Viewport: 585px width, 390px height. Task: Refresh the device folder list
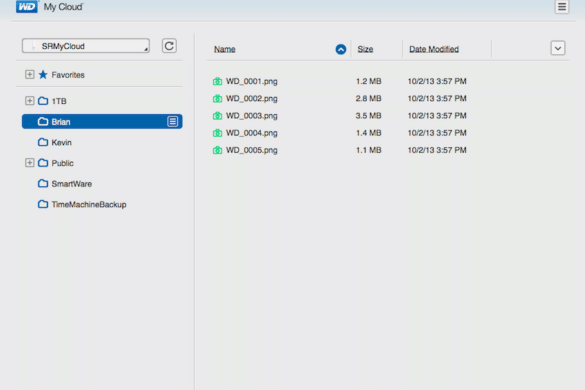tap(169, 46)
